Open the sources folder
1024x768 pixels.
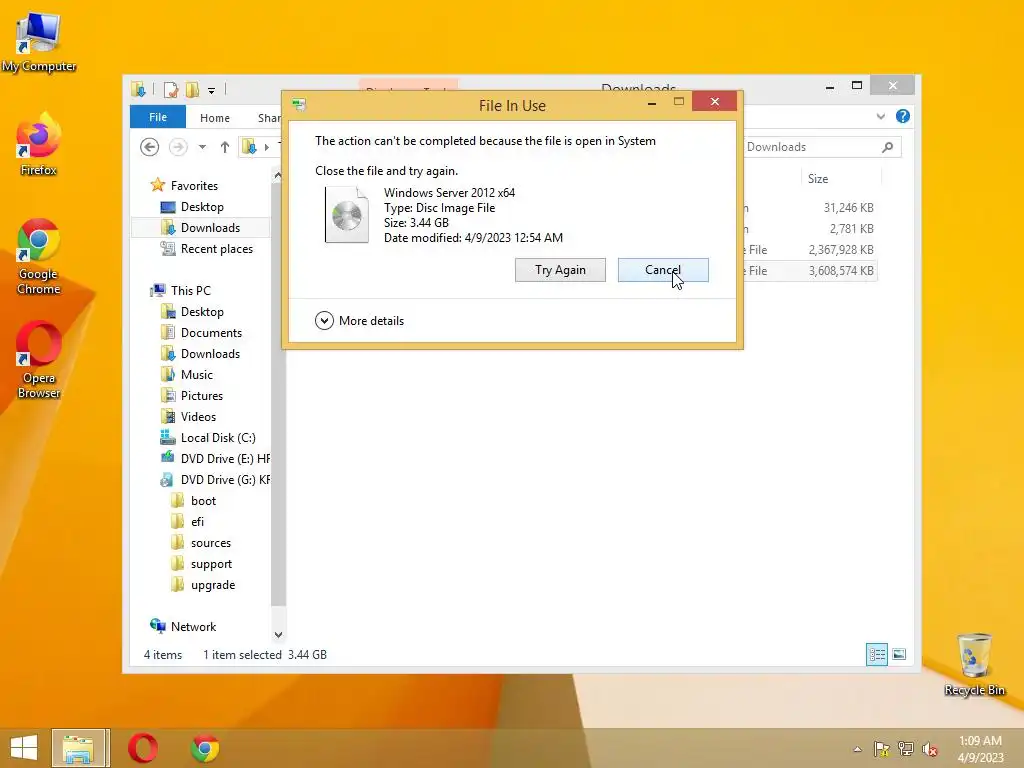tap(201, 543)
